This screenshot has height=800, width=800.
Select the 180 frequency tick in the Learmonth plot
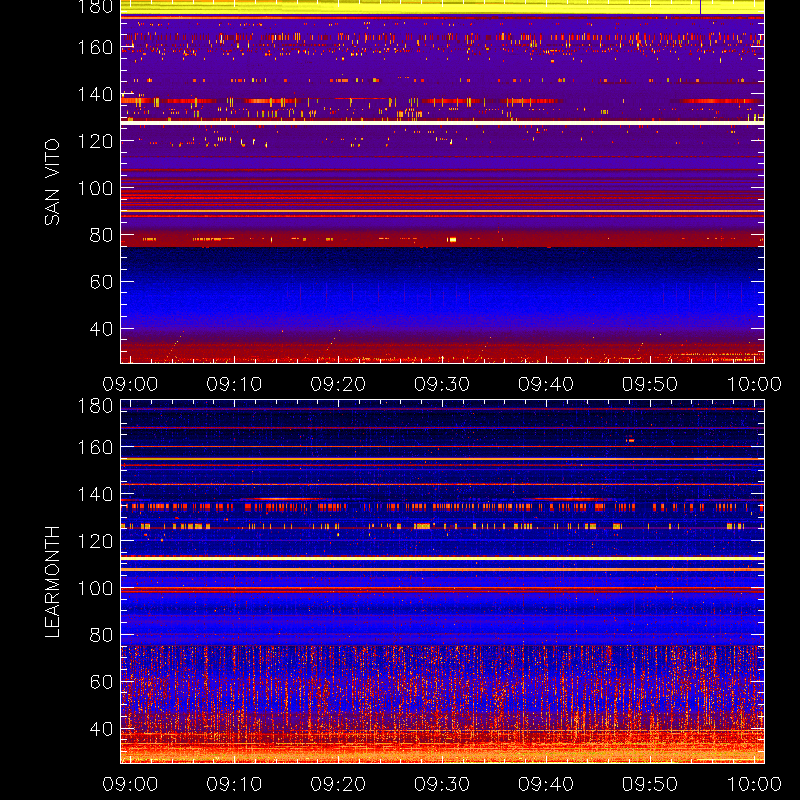[x=95, y=406]
